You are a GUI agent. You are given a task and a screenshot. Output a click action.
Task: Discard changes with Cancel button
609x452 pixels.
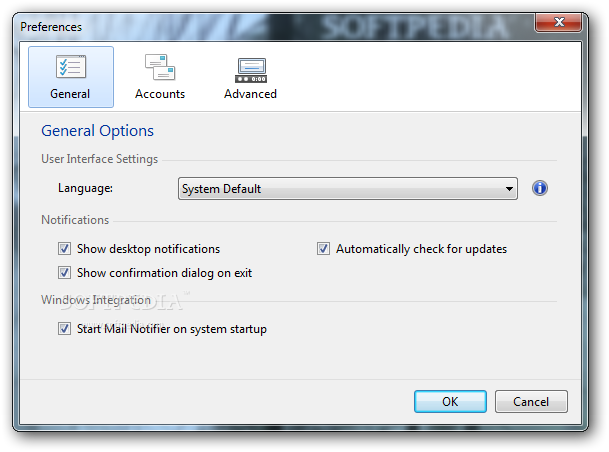[x=531, y=402]
